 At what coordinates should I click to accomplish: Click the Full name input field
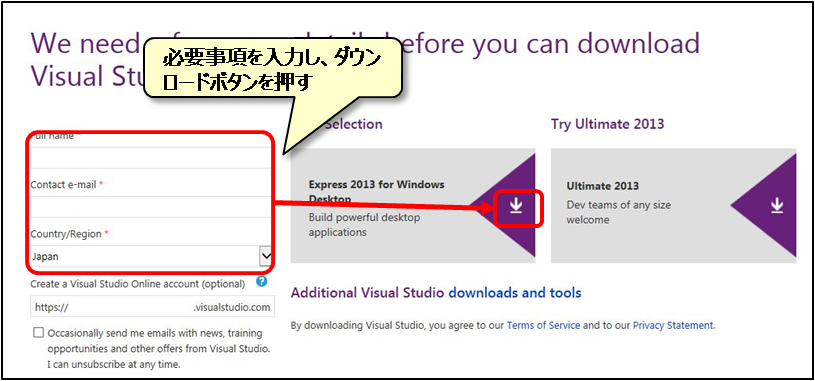152,157
